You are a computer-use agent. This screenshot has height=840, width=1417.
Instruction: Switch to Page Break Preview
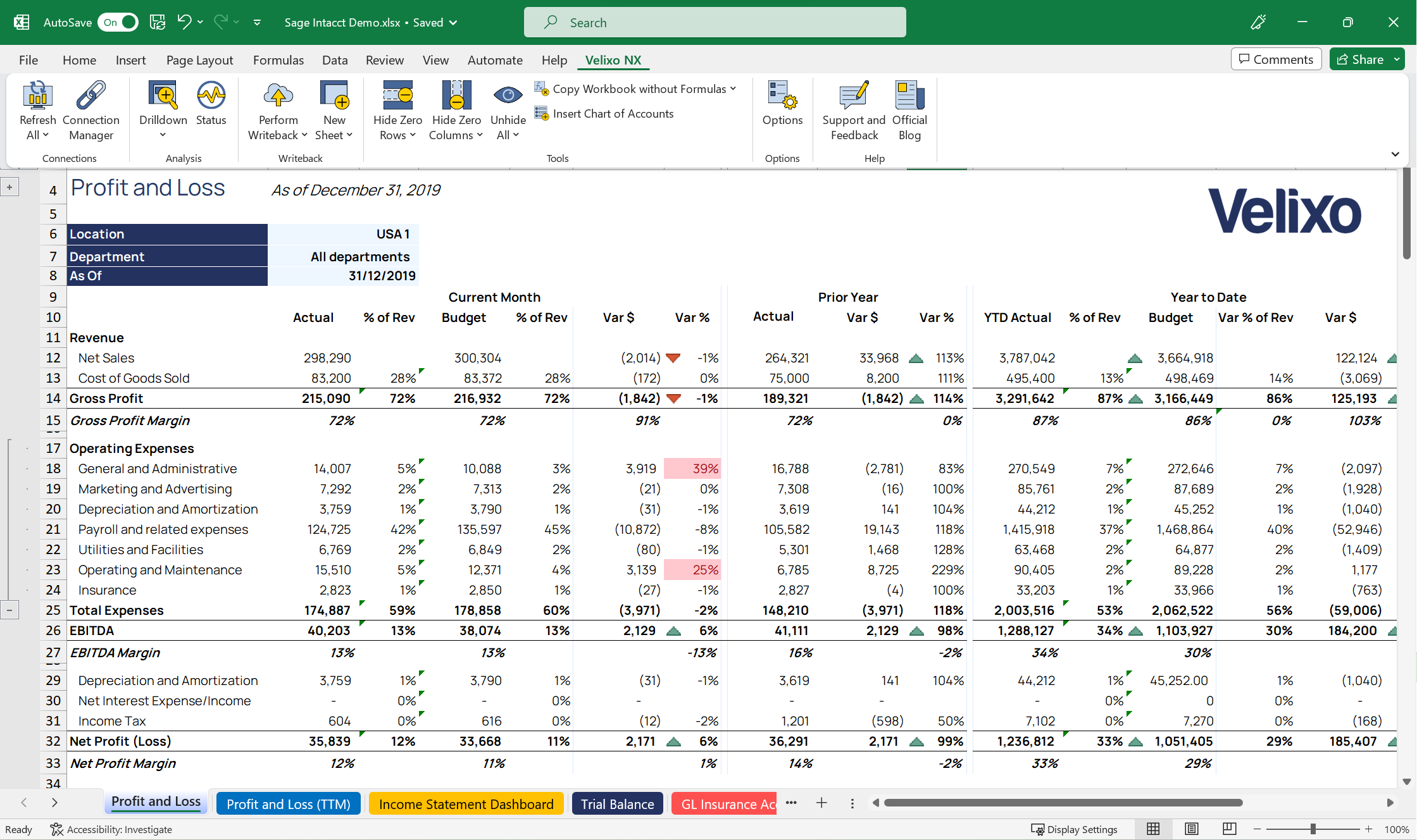1229,829
